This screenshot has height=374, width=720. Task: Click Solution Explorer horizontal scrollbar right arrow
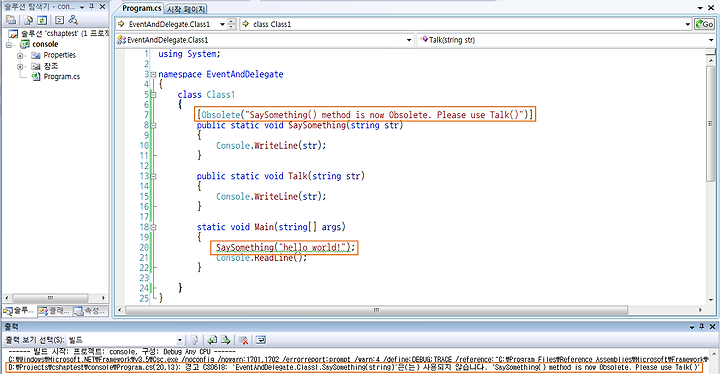[103, 298]
